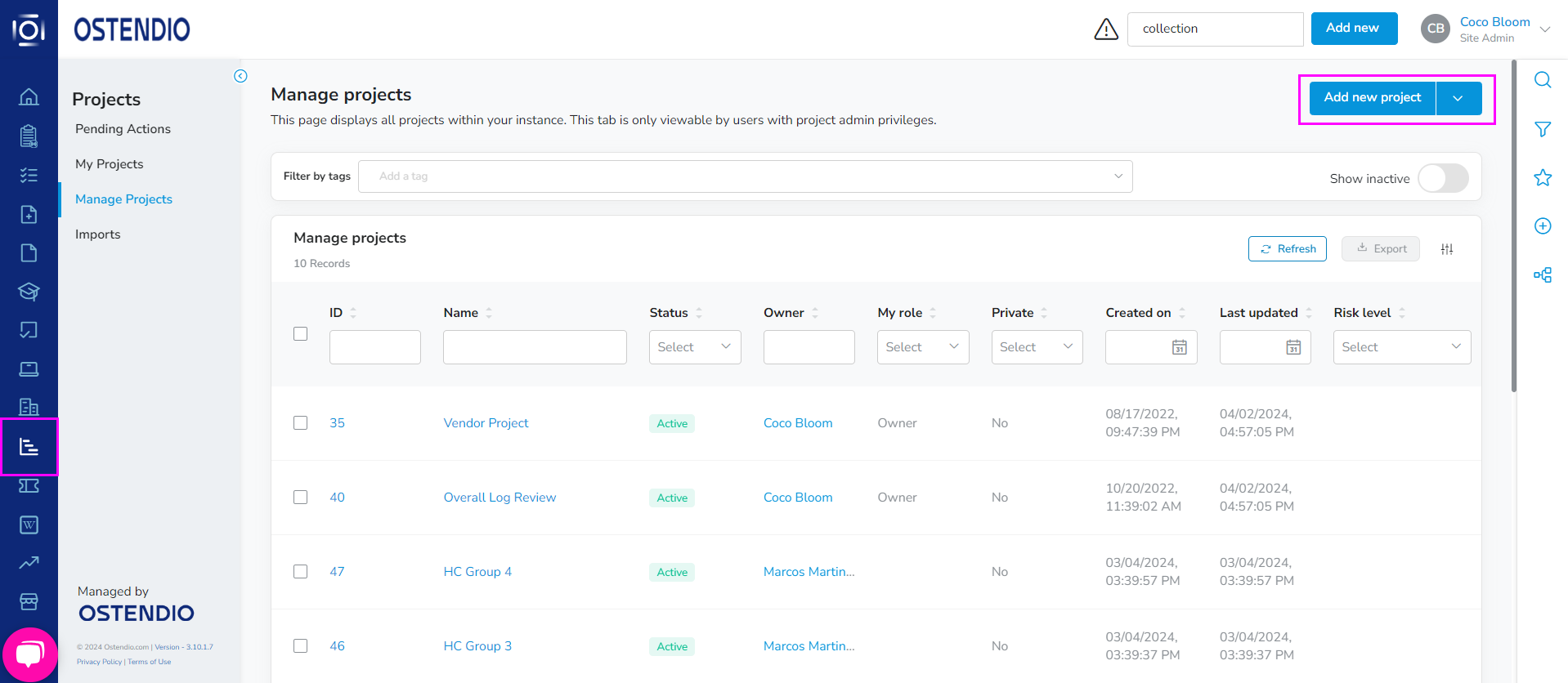
Task: Open the checklist icon in sidebar
Action: (x=29, y=175)
